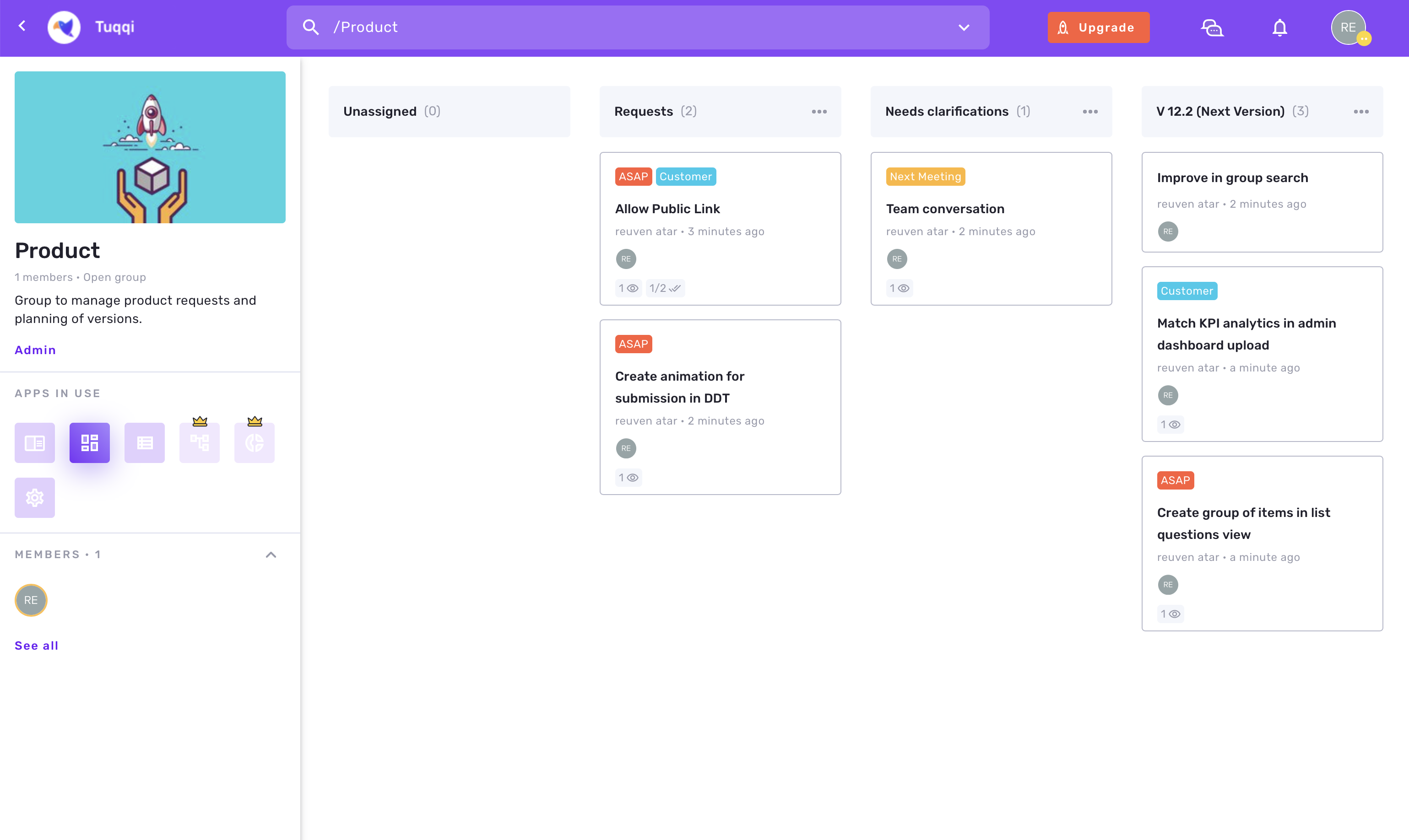Screen dimensions: 1409x840
Task: Click the Customer tag on Allow Public Link
Action: pyautogui.click(x=686, y=177)
